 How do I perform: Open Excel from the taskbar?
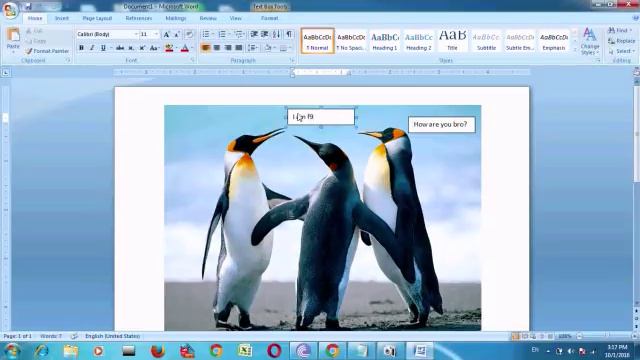(244, 351)
